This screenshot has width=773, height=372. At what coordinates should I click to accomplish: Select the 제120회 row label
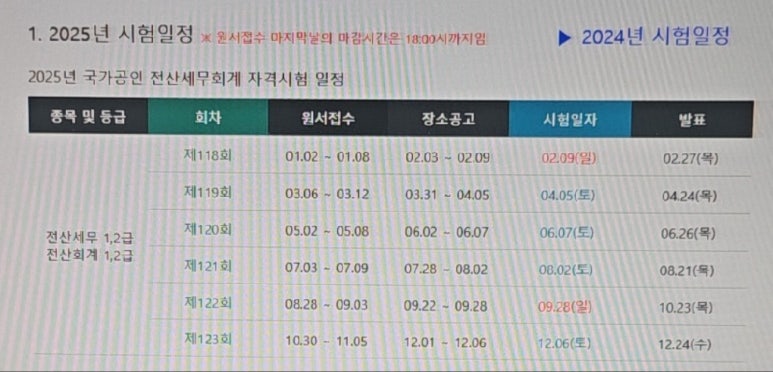pos(207,229)
